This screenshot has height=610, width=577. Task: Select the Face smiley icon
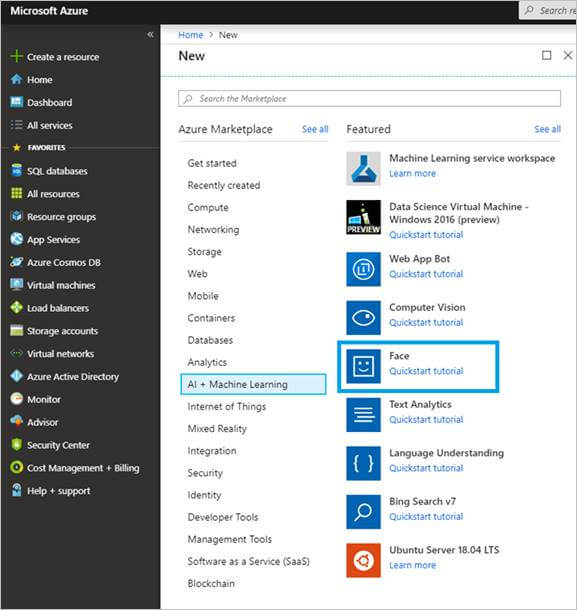click(x=363, y=366)
